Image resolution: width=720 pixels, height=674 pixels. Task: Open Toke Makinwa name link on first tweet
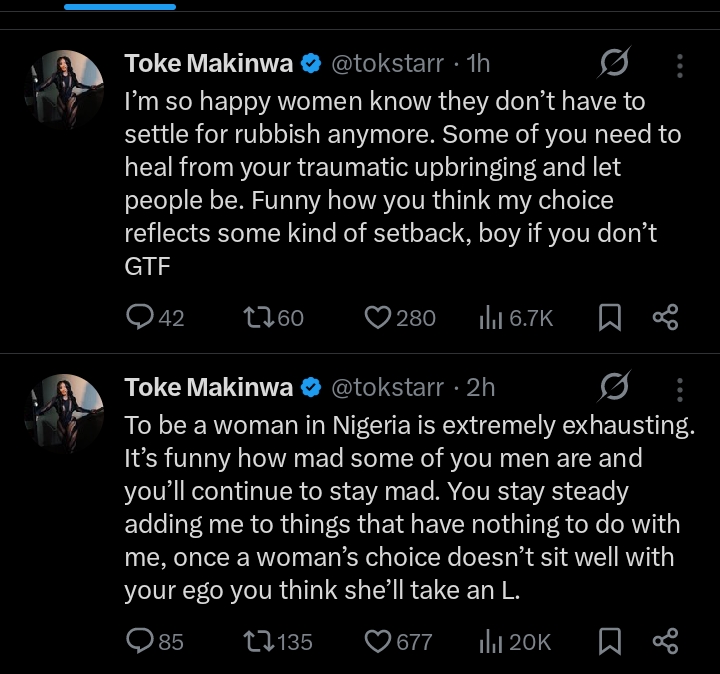(x=209, y=64)
